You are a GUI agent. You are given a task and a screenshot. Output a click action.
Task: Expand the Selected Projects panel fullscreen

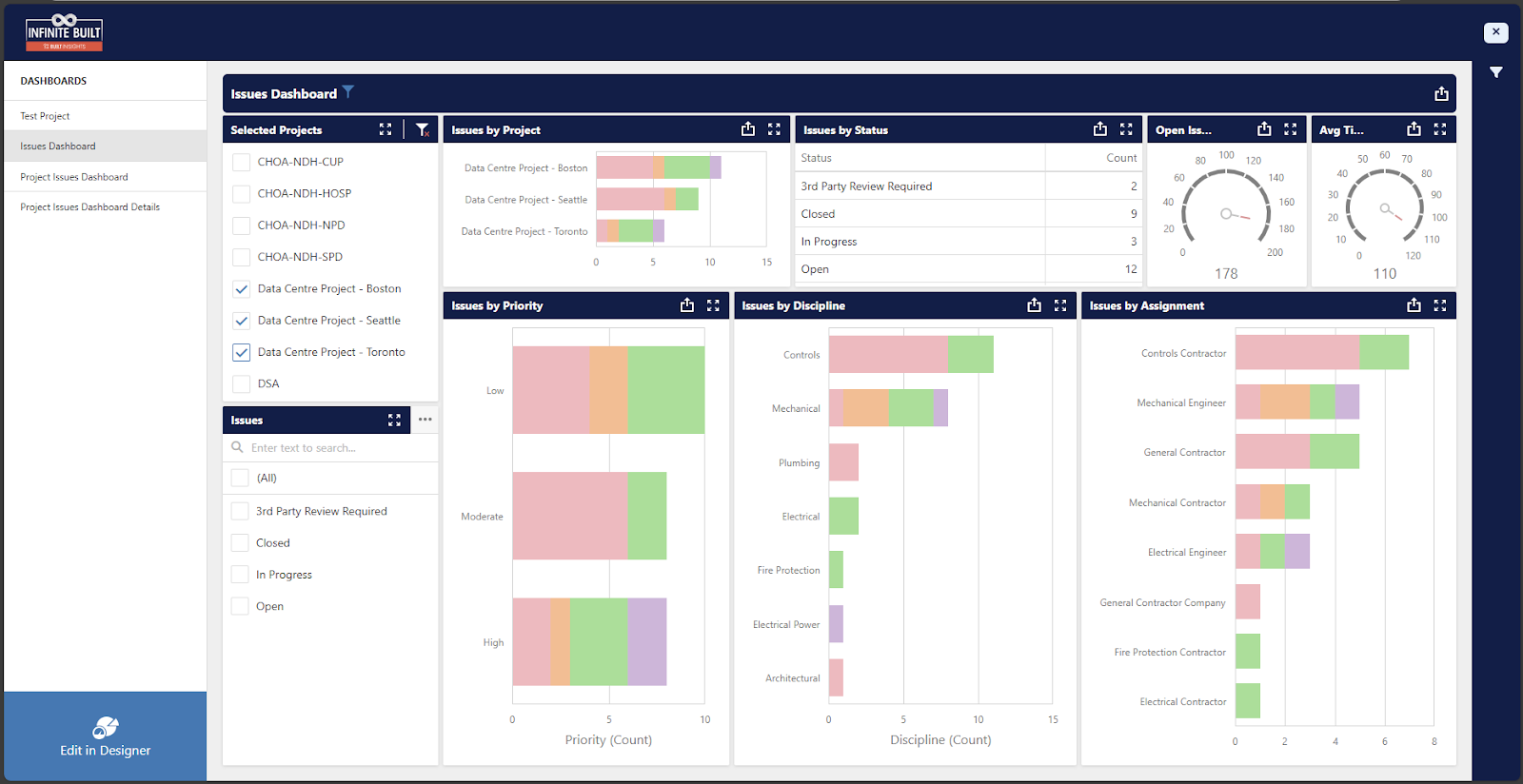[386, 129]
